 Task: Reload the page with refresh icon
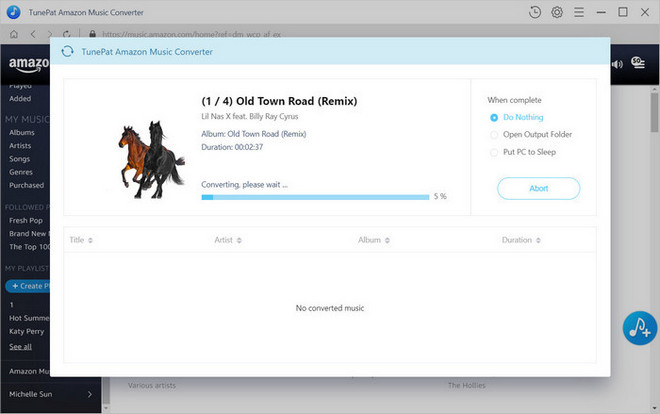[x=67, y=34]
